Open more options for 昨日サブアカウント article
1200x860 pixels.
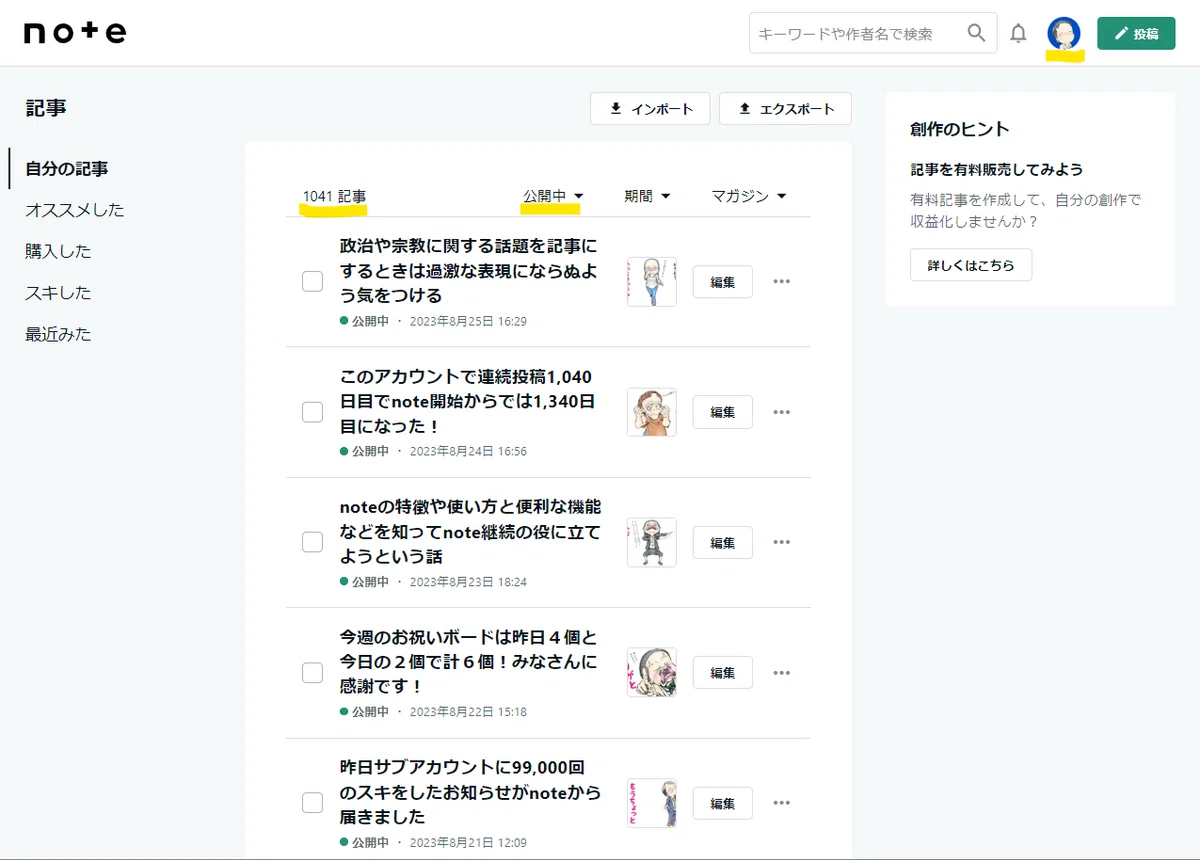[782, 803]
